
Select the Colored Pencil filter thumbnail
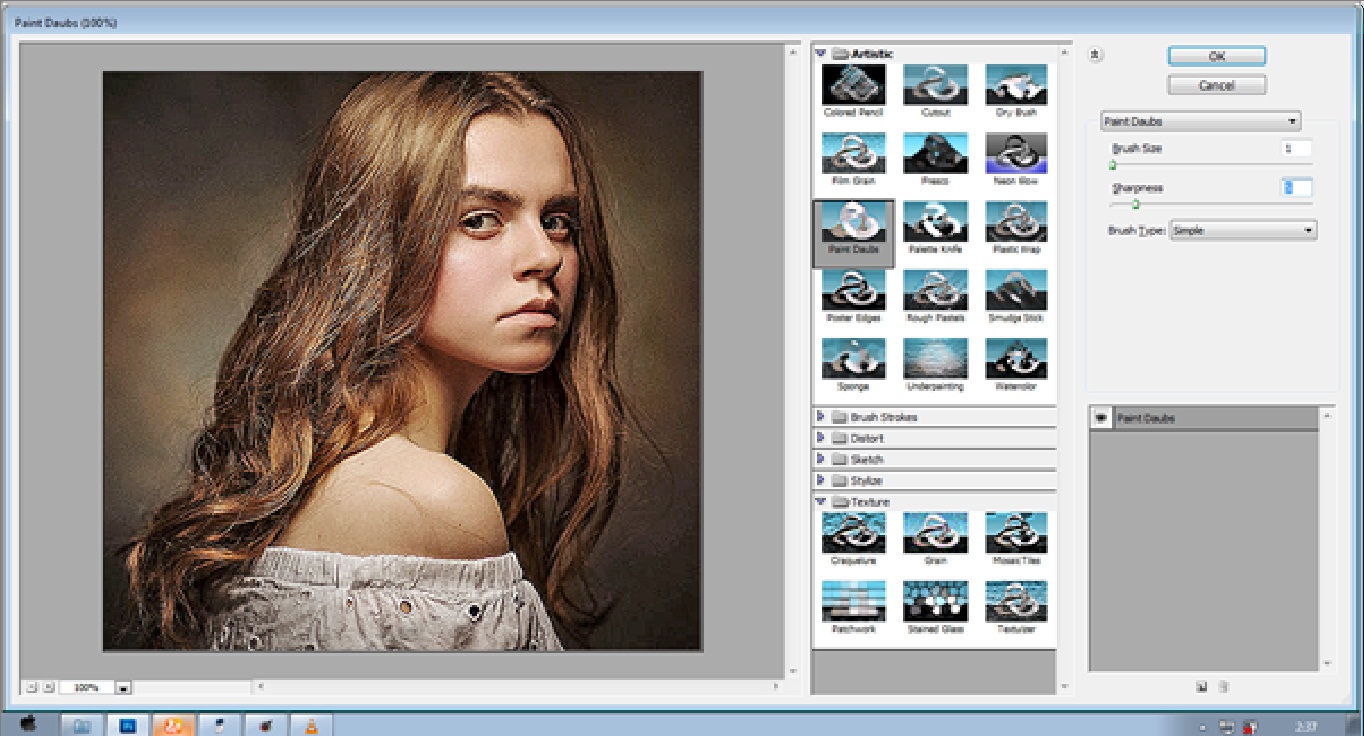coord(853,85)
